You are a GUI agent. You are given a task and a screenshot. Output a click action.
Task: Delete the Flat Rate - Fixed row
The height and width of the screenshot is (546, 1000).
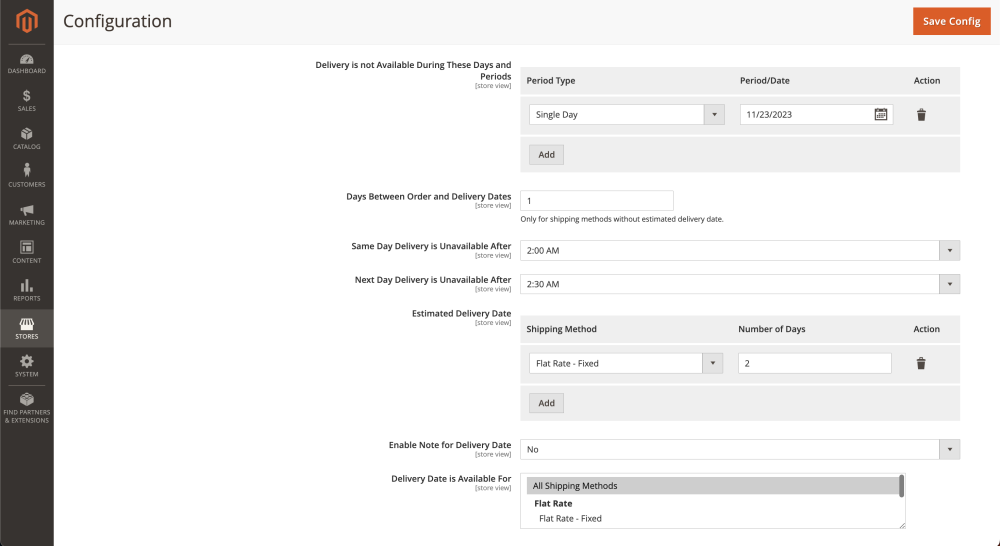click(921, 364)
